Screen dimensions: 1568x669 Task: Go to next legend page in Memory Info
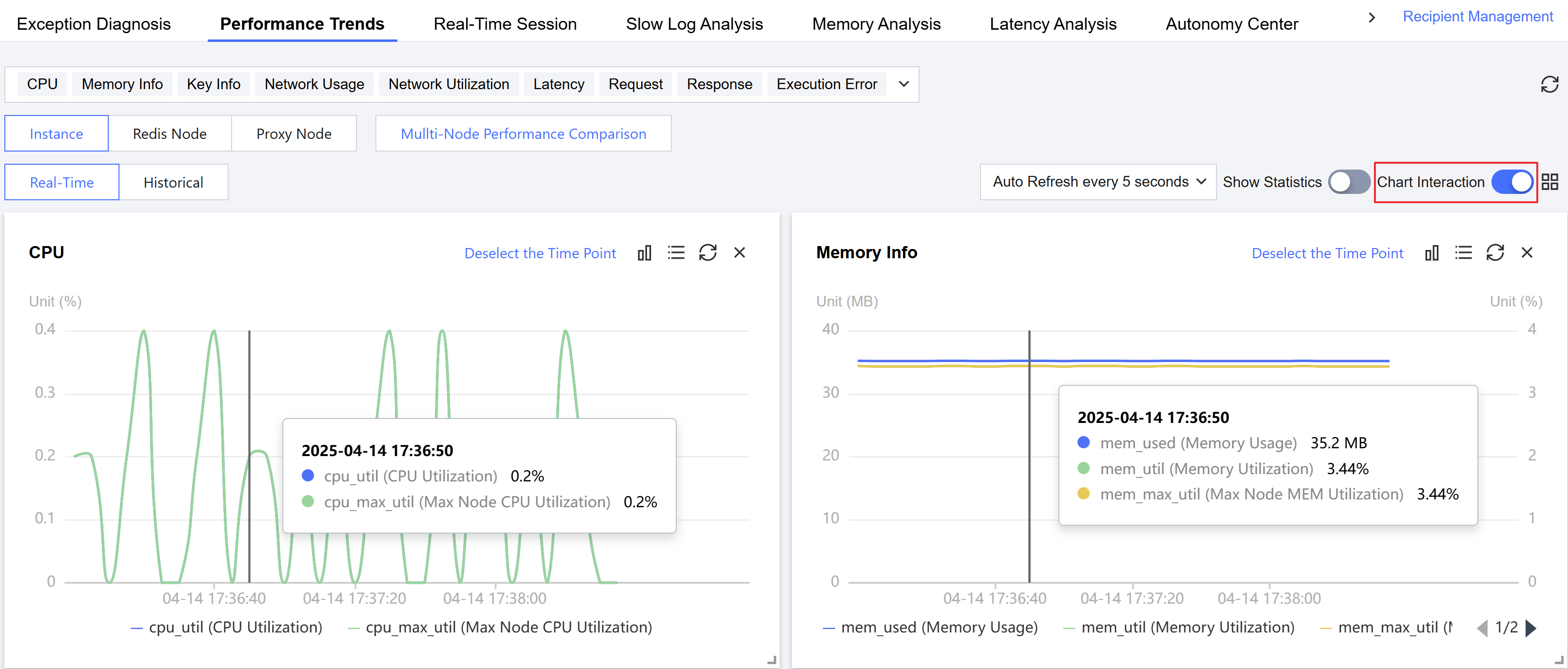(x=1531, y=628)
